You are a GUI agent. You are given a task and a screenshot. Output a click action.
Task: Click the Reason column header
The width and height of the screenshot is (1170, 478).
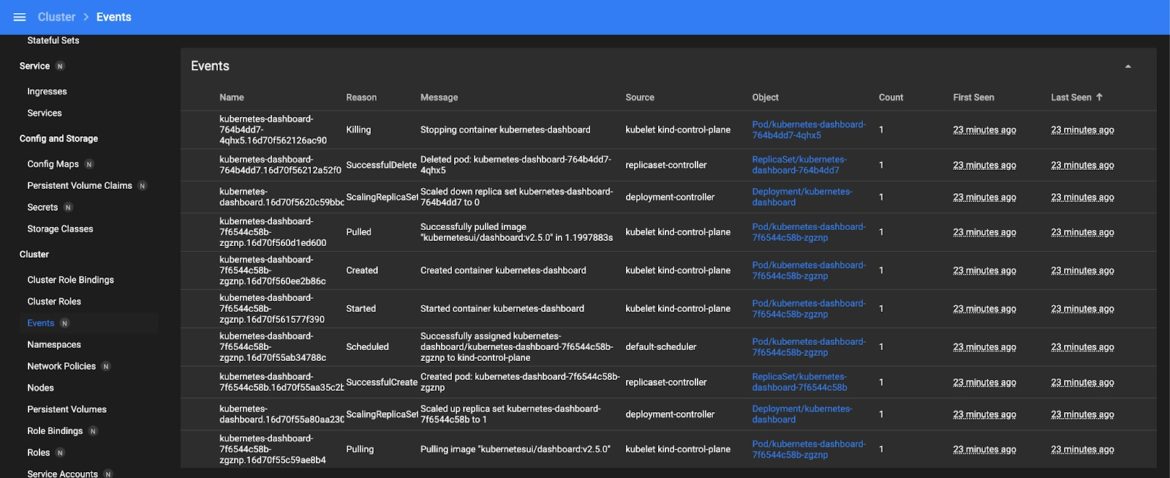pyautogui.click(x=361, y=97)
